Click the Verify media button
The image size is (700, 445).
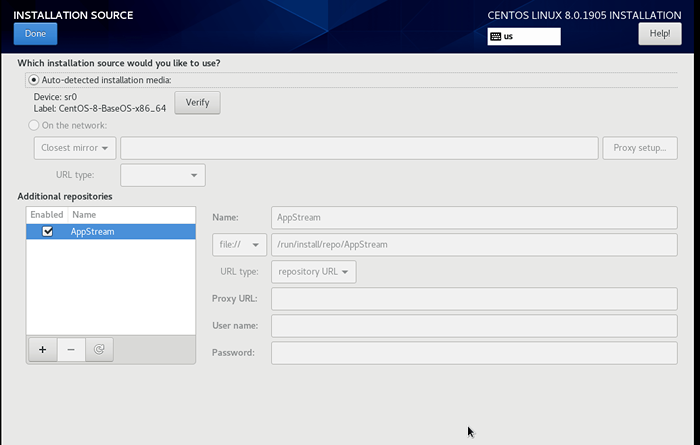point(197,103)
